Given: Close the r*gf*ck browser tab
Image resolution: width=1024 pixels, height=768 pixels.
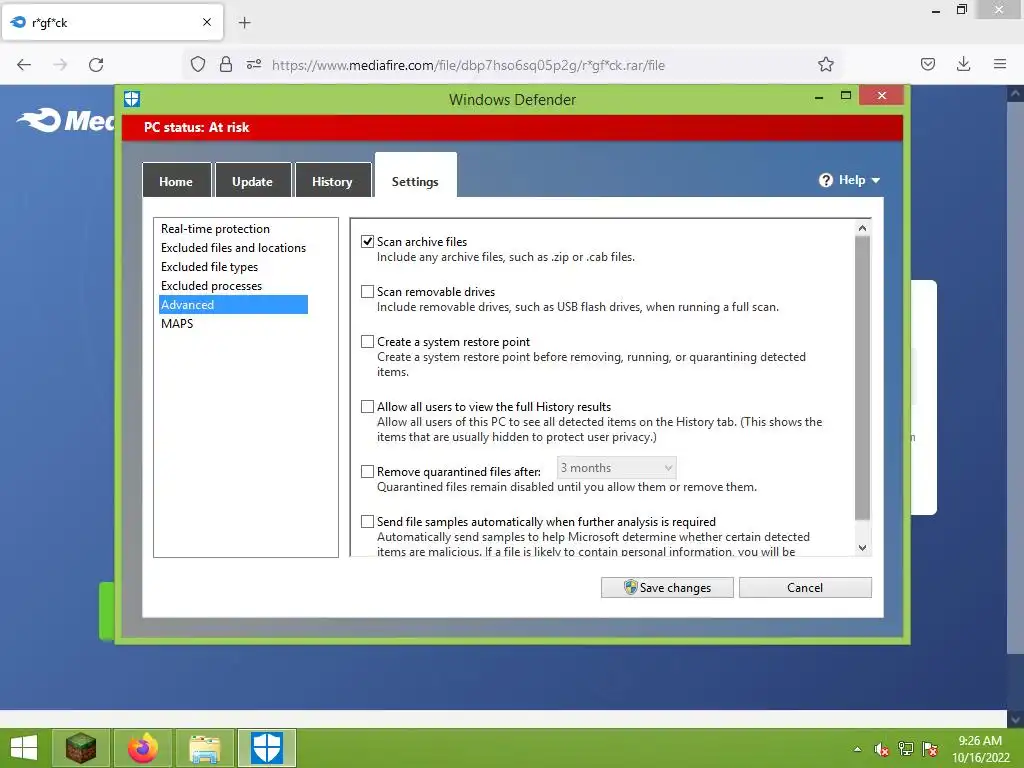Looking at the screenshot, I should click(206, 22).
